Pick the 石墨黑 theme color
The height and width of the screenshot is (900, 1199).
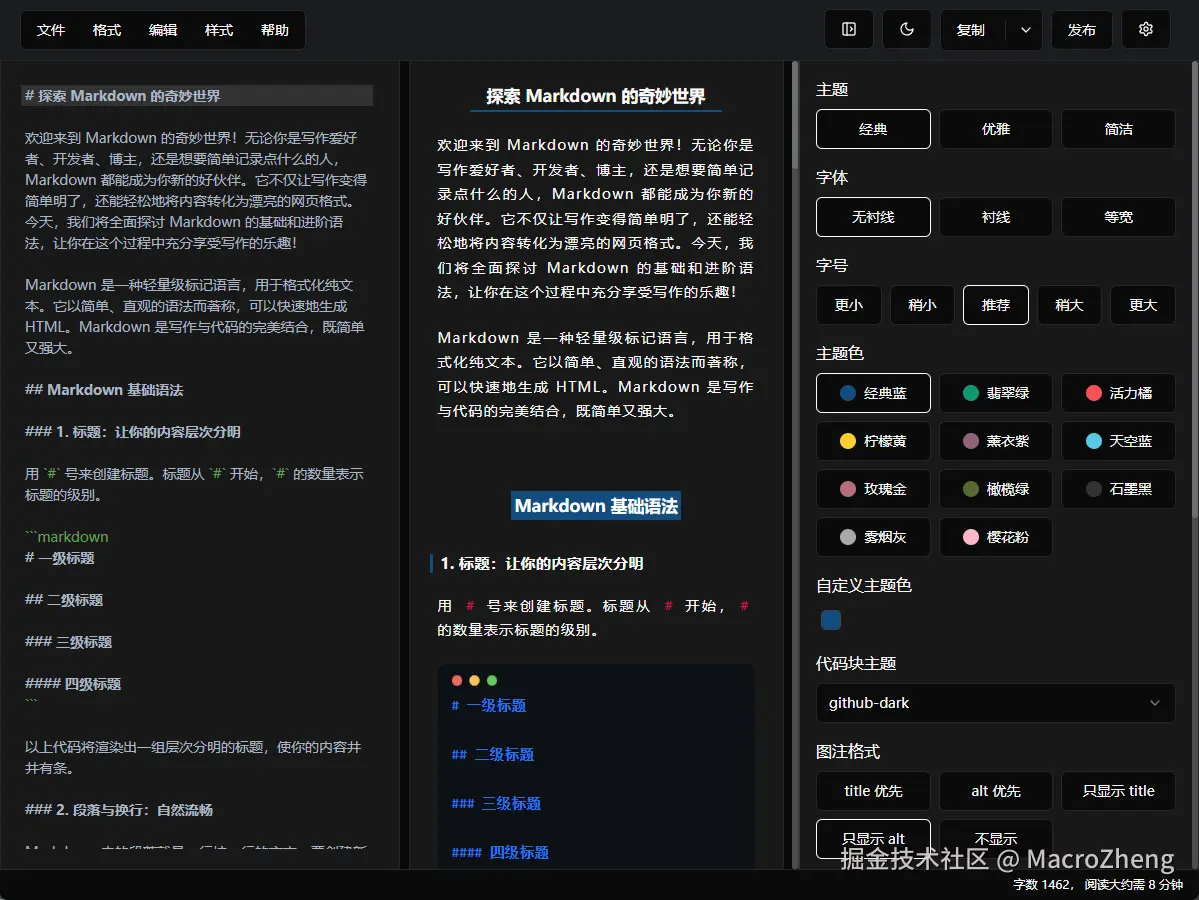coord(1118,489)
